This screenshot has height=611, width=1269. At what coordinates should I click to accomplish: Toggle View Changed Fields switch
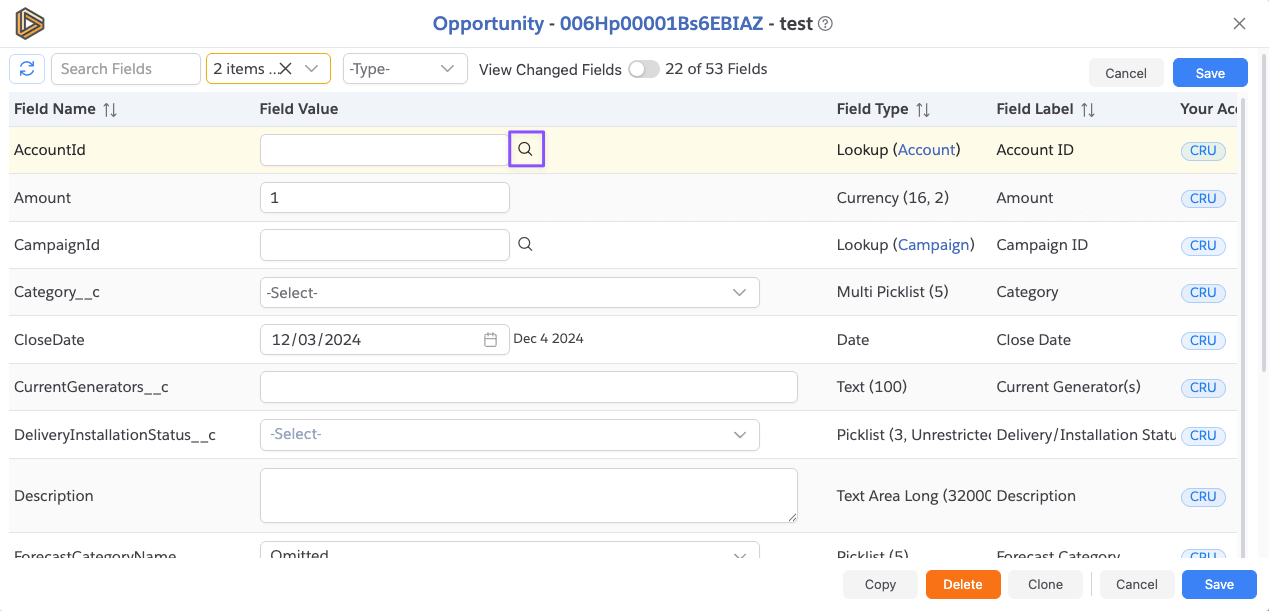644,69
